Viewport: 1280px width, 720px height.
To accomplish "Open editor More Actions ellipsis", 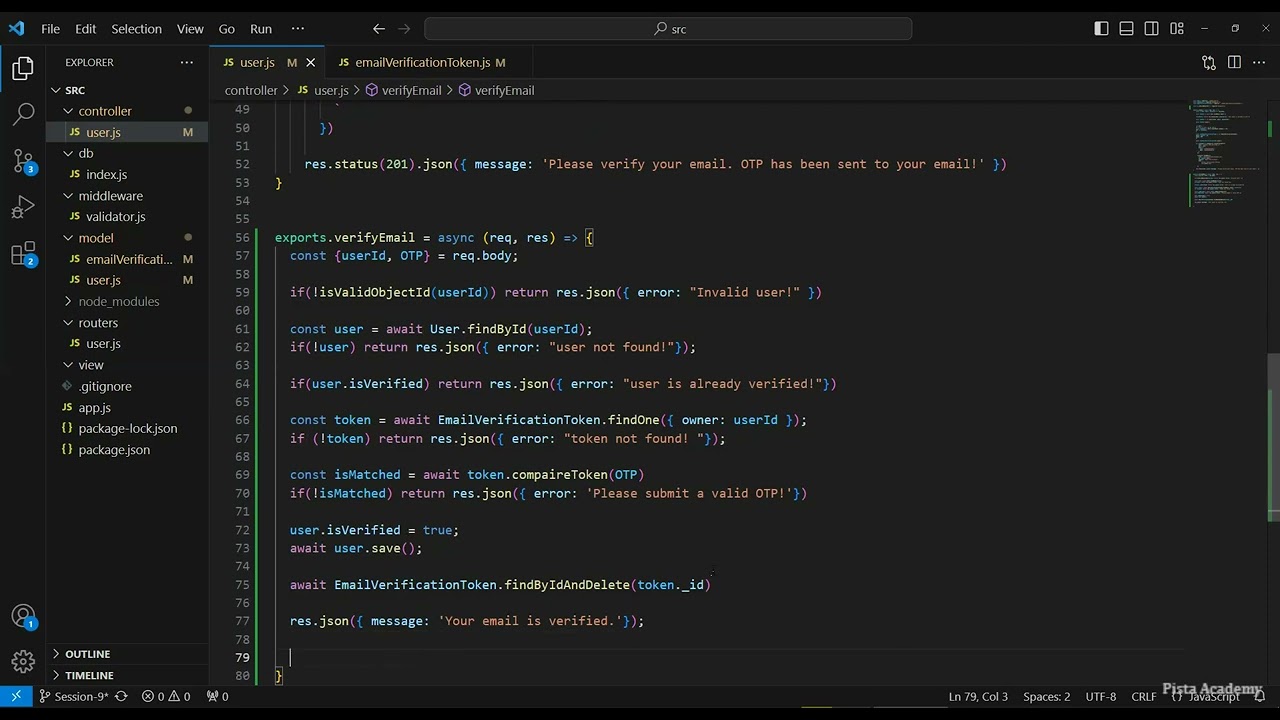I will pos(1259,62).
